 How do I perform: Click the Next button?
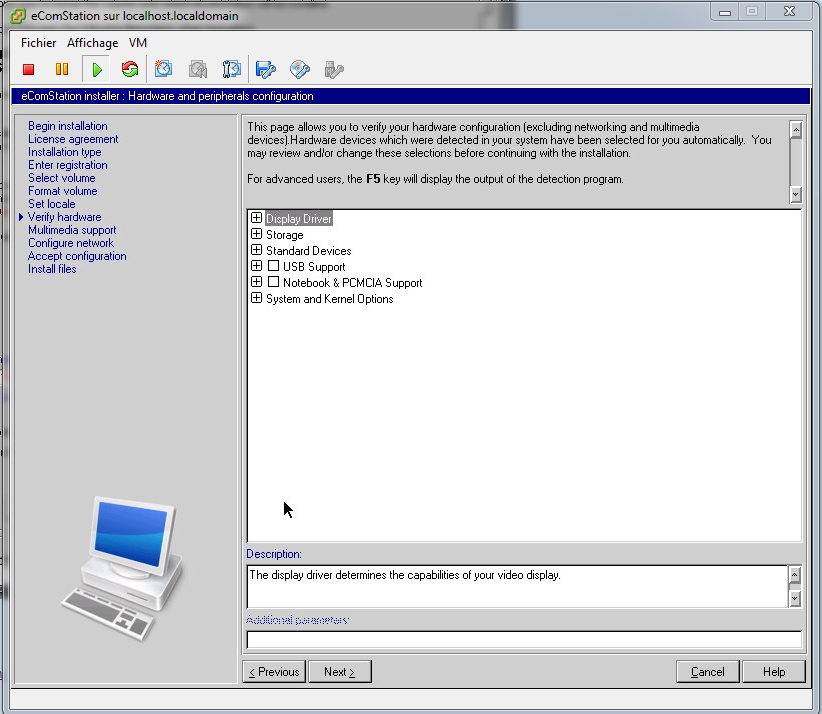coord(339,672)
